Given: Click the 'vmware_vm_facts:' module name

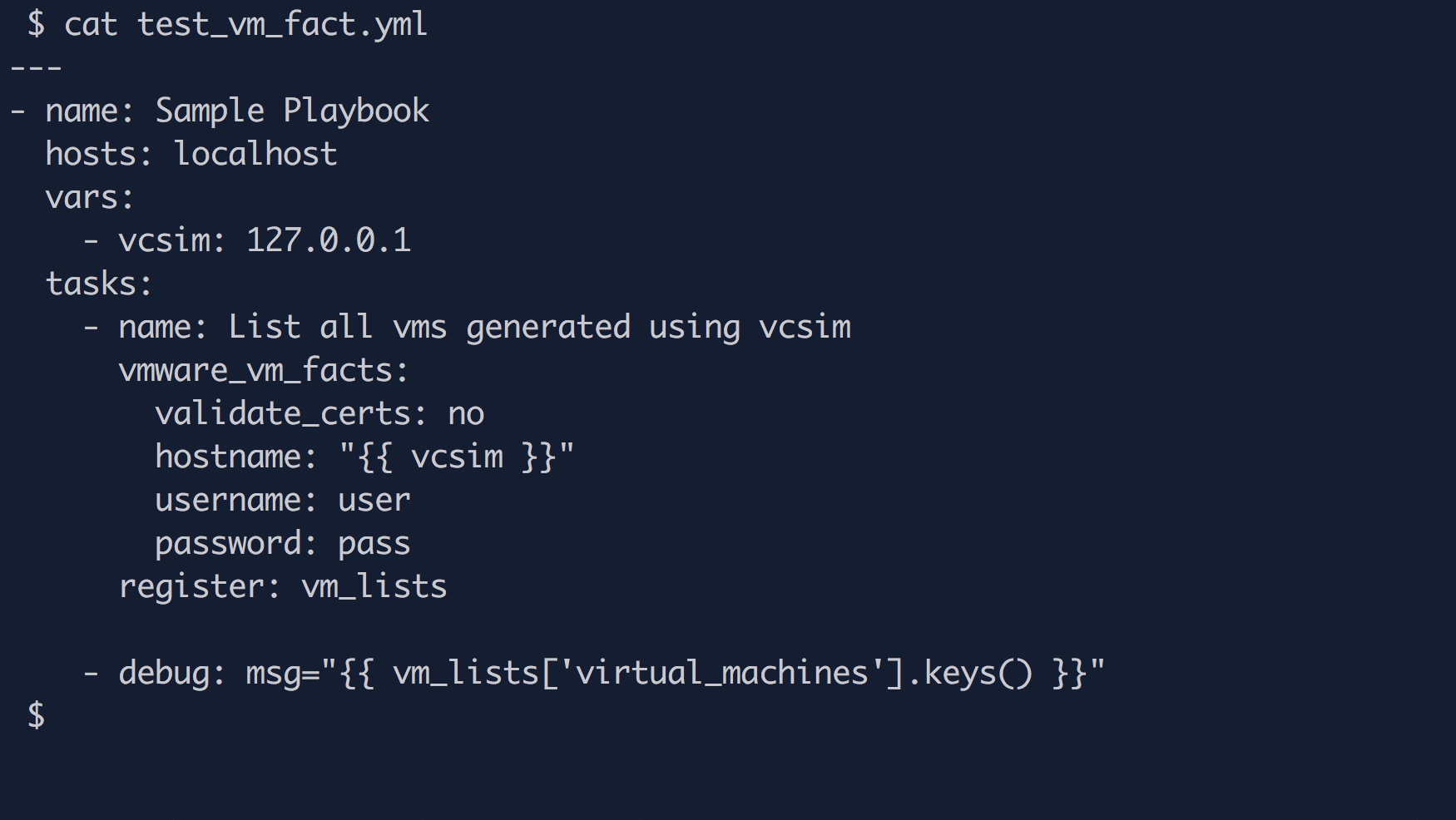Looking at the screenshot, I should [x=264, y=371].
